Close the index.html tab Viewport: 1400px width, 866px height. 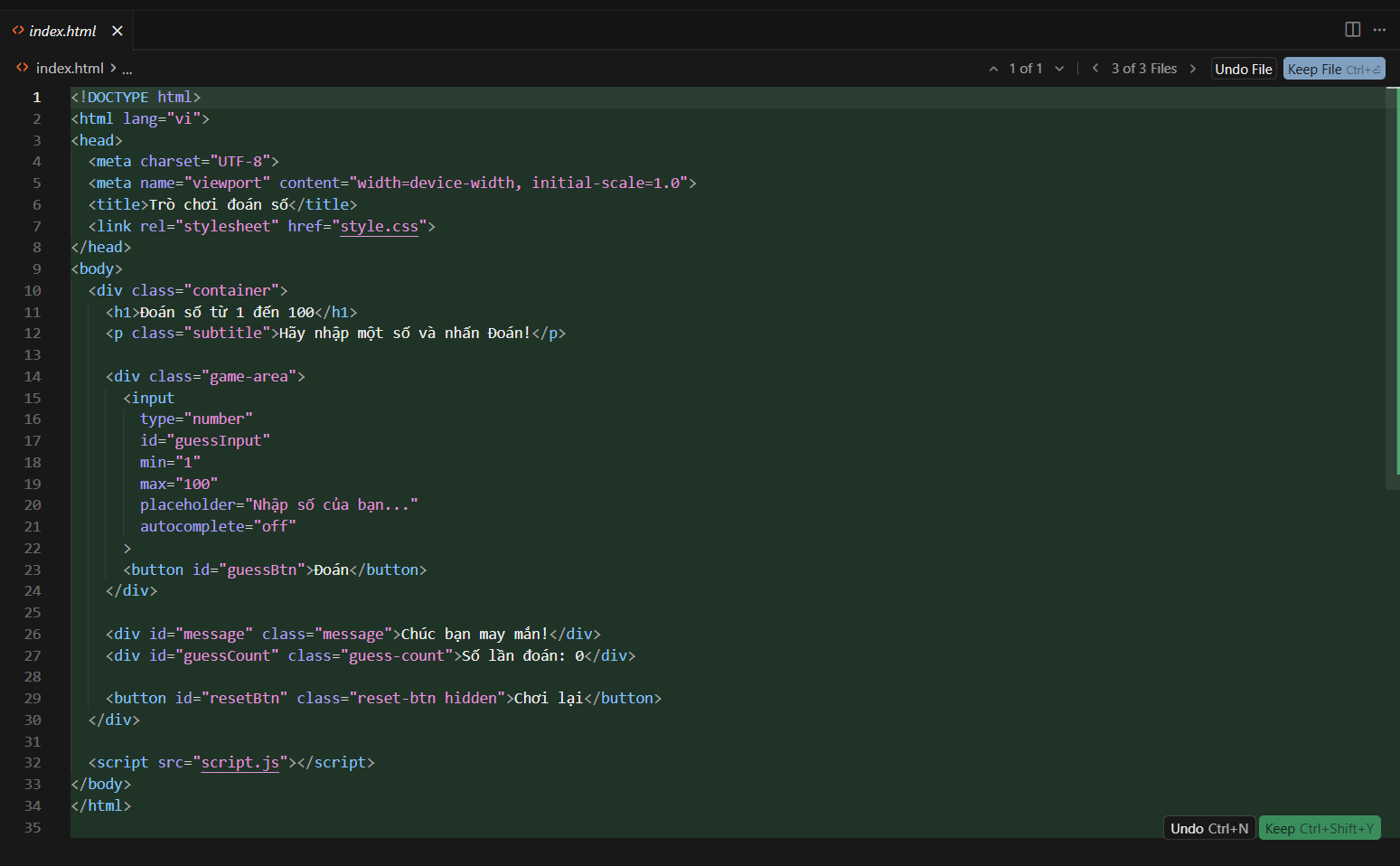117,31
